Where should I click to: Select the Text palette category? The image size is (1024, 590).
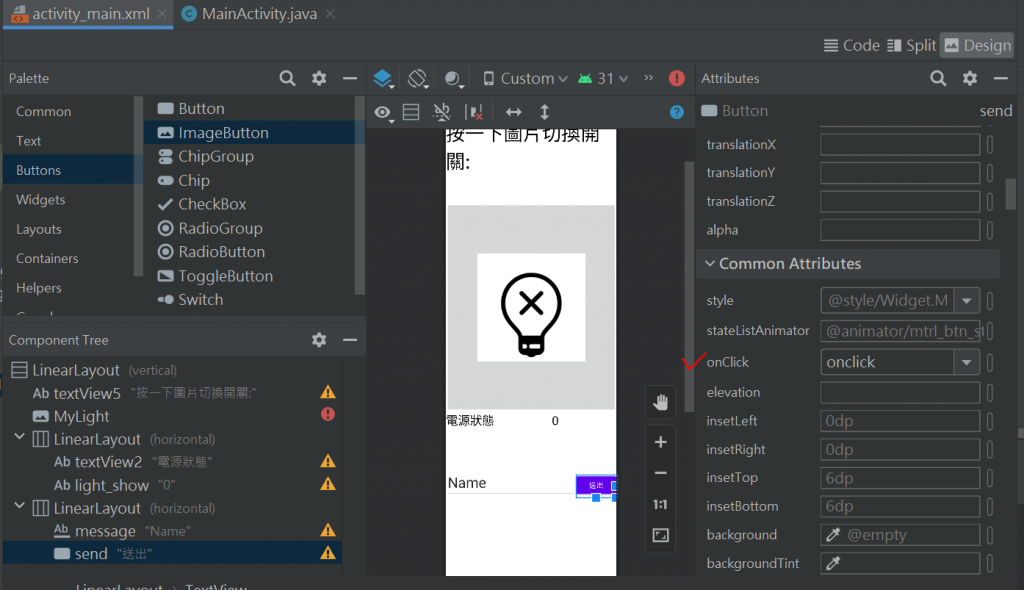29,141
